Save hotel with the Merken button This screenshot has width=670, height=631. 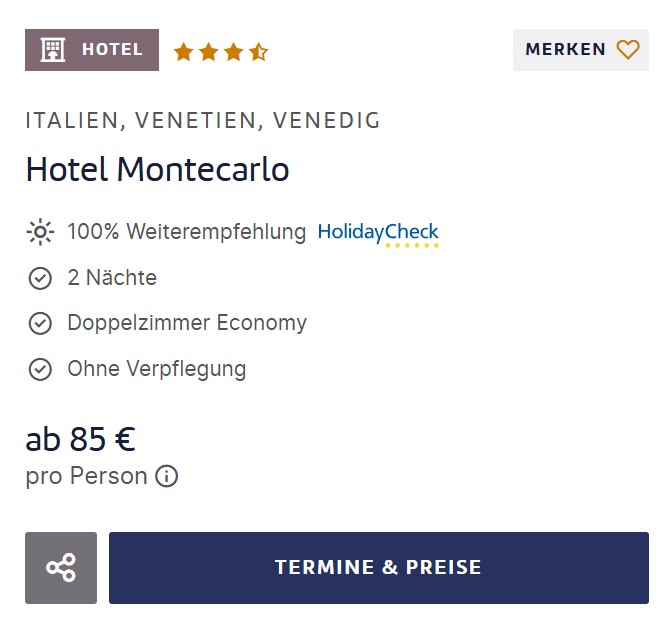pos(581,50)
